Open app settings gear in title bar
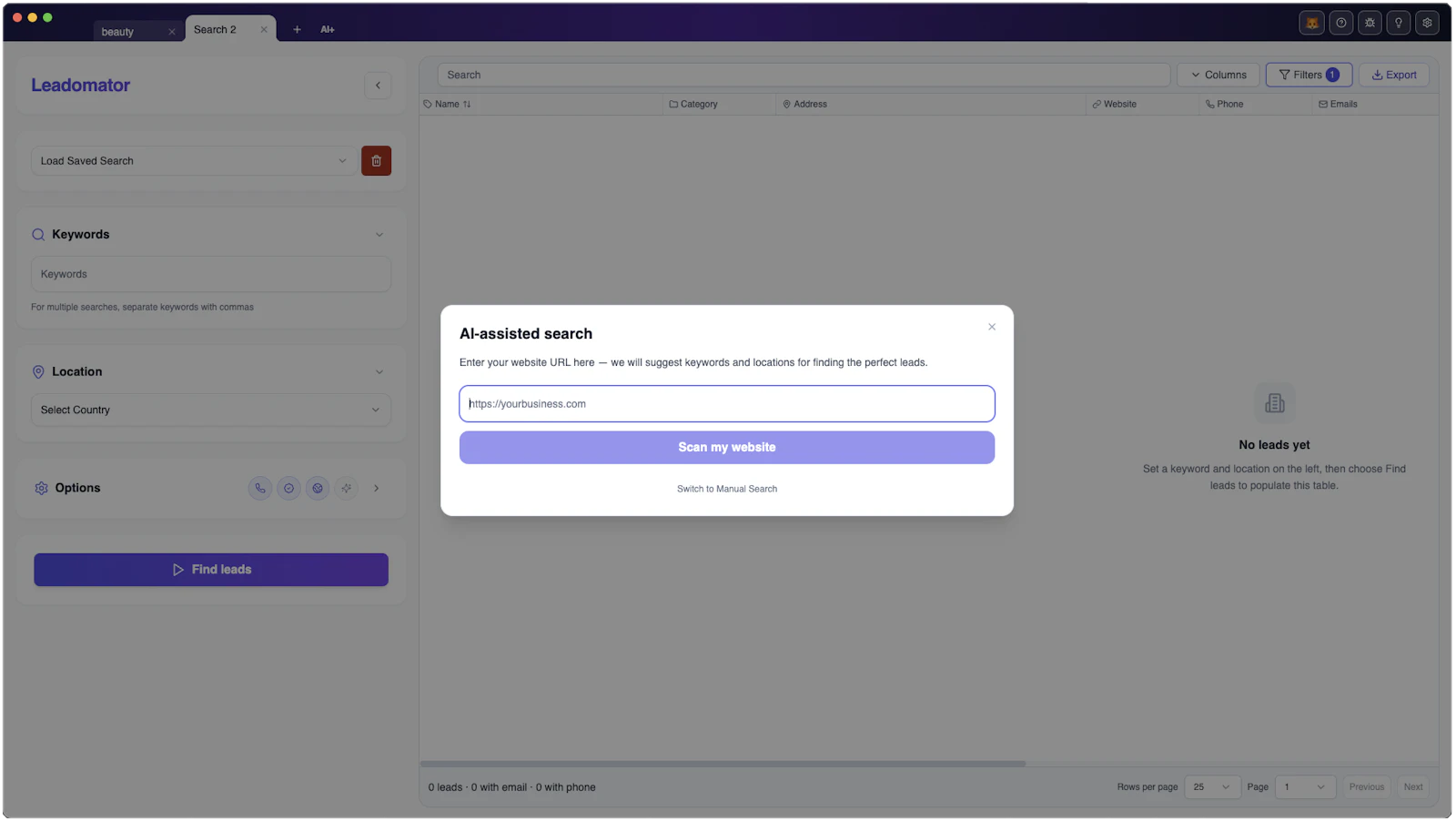 click(x=1427, y=23)
